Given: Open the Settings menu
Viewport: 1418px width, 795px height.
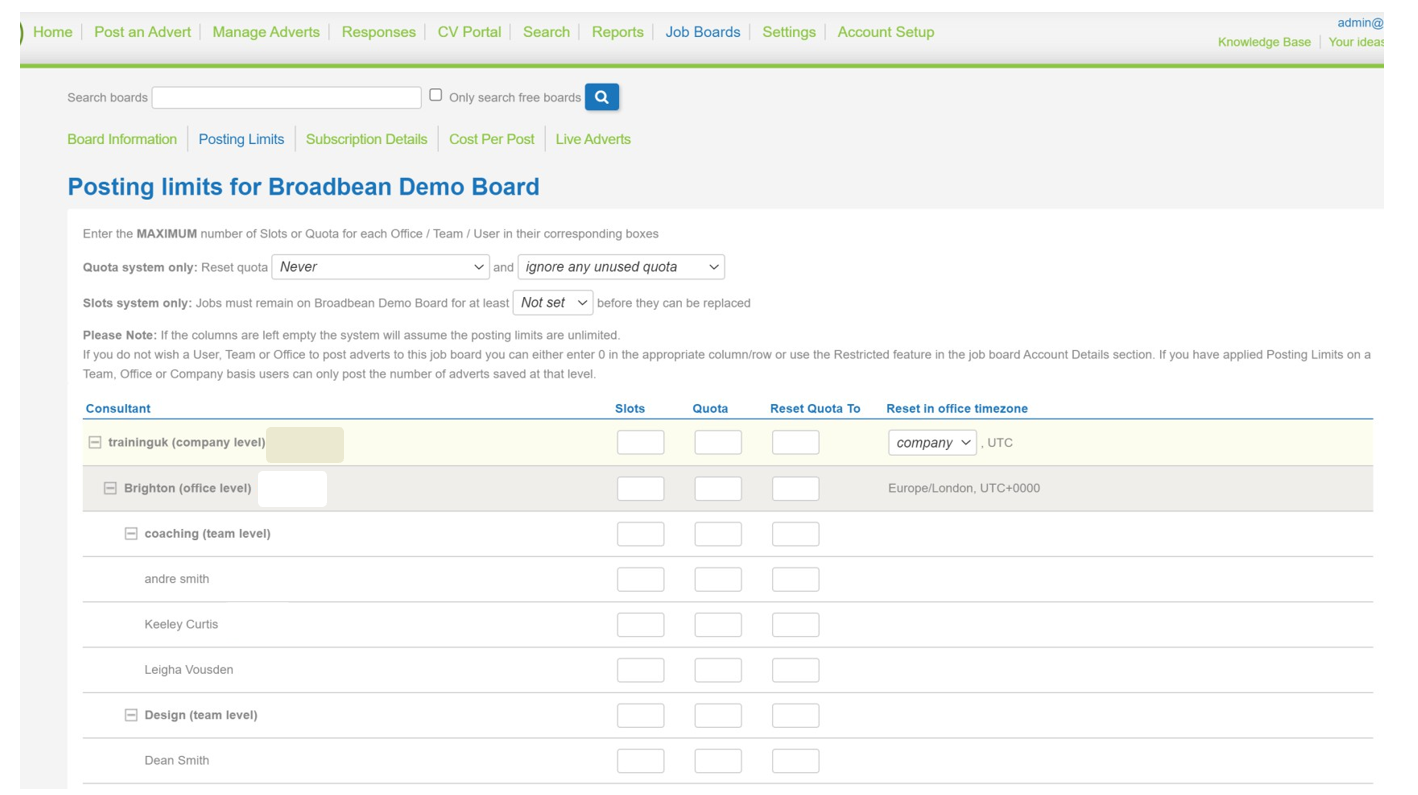Looking at the screenshot, I should pos(789,31).
